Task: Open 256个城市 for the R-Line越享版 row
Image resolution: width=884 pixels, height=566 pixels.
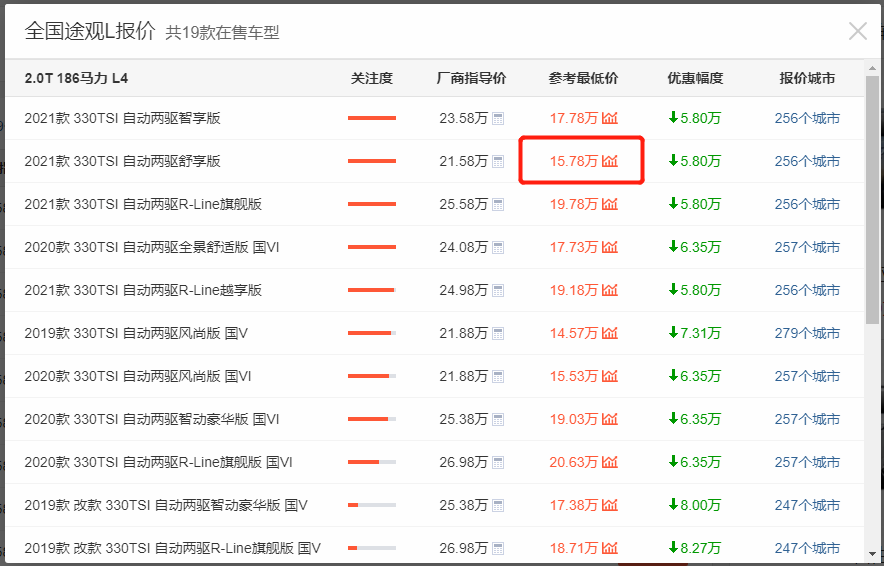Action: pyautogui.click(x=807, y=290)
